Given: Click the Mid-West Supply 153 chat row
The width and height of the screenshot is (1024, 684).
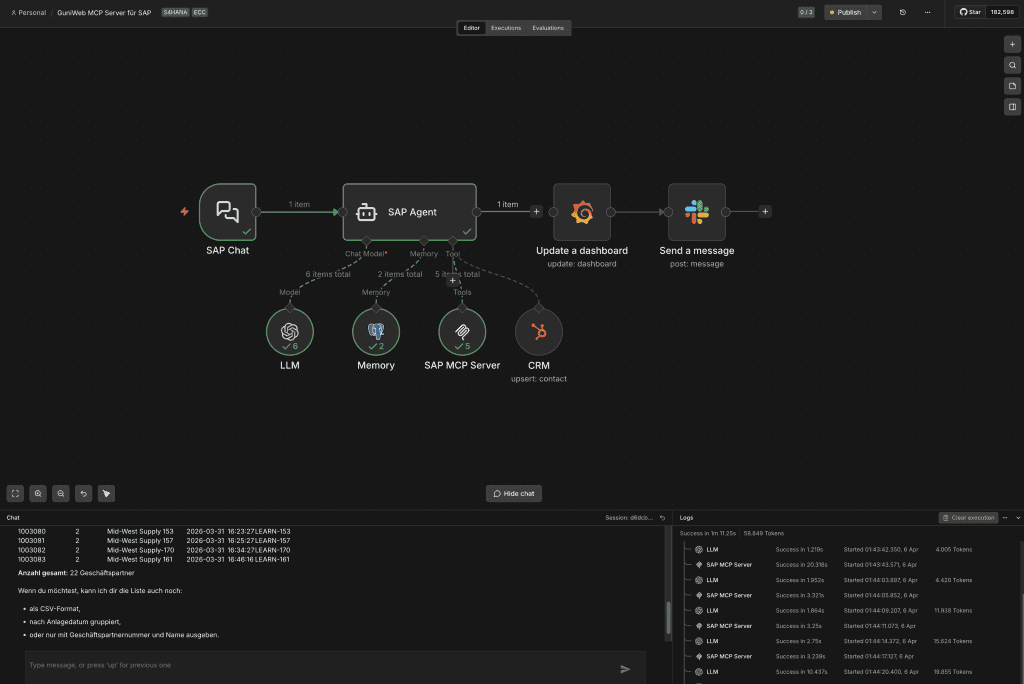Looking at the screenshot, I should pos(154,532).
